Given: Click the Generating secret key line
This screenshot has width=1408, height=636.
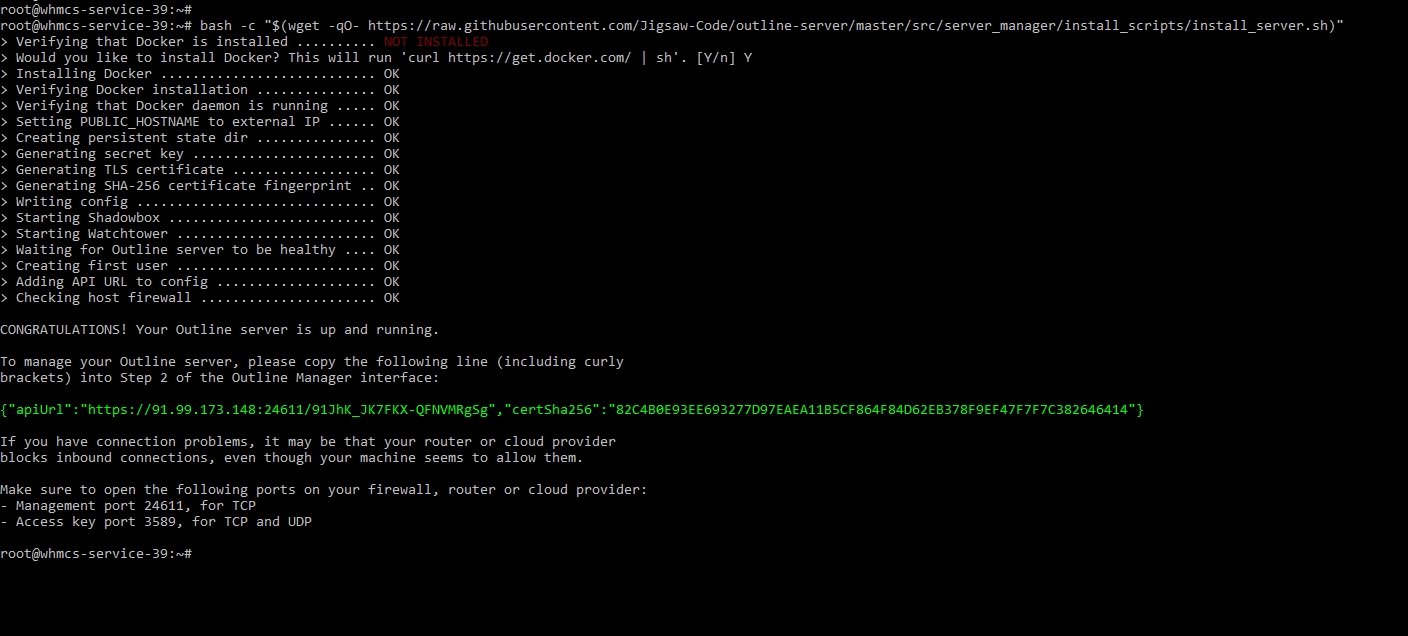Looking at the screenshot, I should coord(200,154).
